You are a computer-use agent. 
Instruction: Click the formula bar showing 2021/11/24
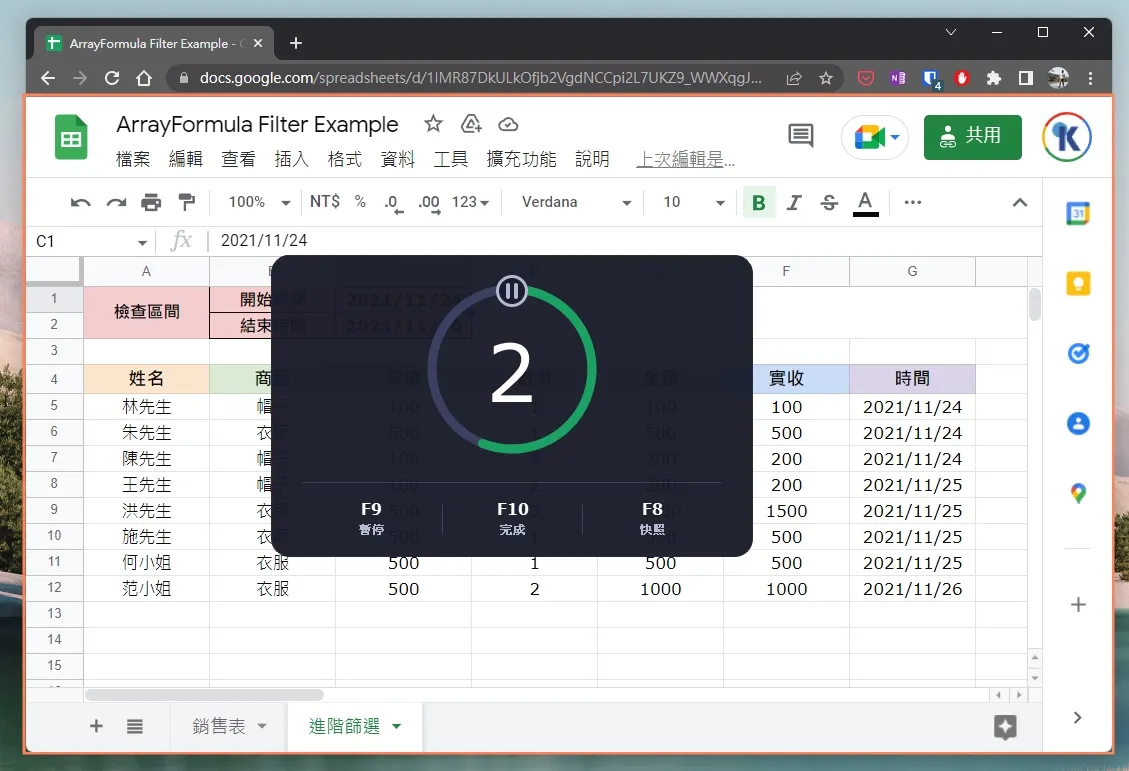626,240
